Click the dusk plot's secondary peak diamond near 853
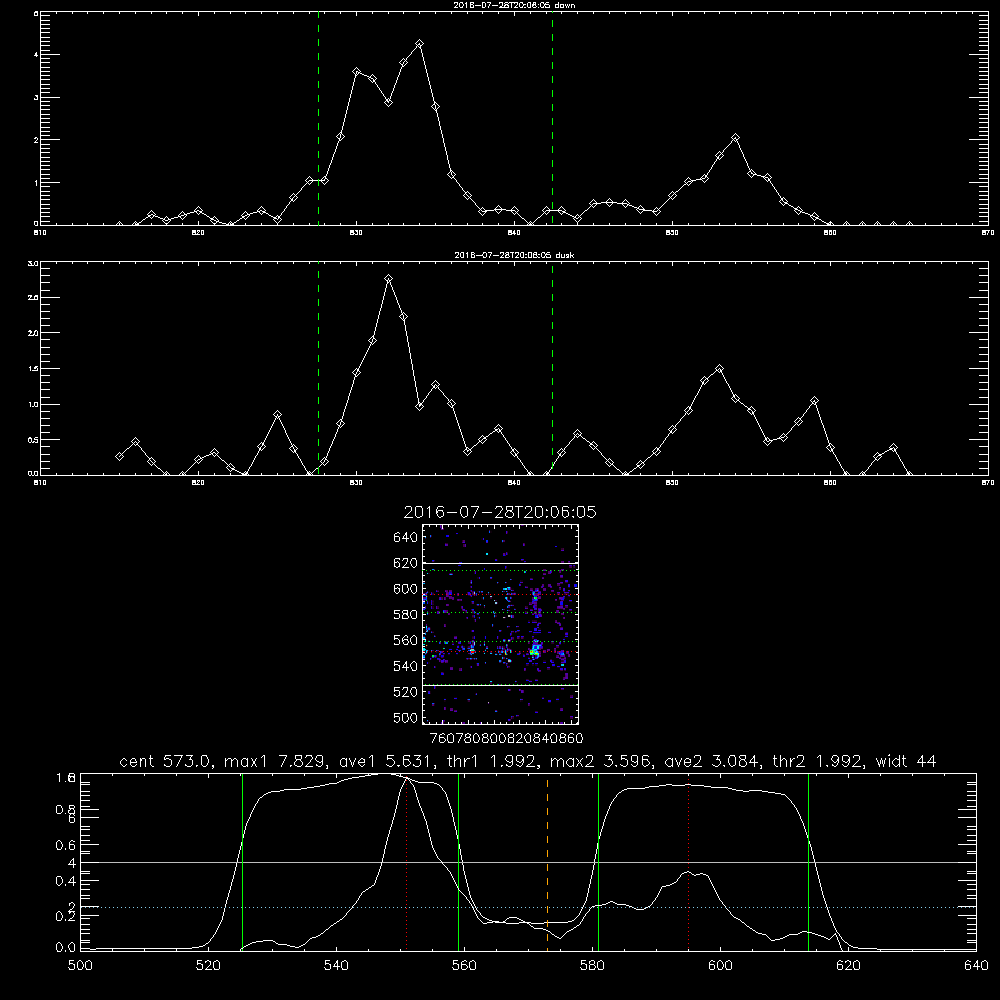1000x1000 pixels. (719, 369)
